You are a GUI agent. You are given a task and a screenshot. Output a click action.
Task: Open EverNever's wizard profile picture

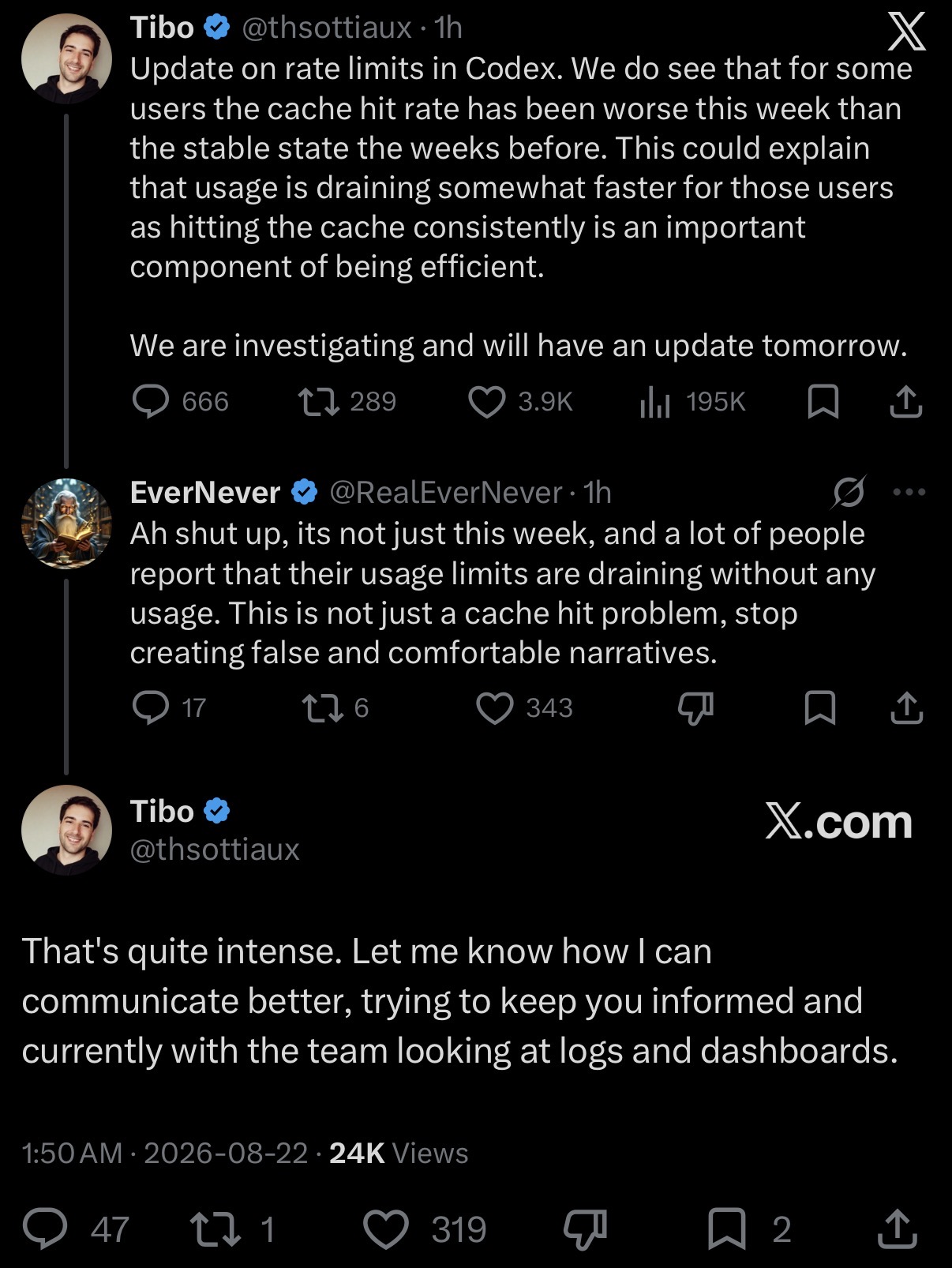[66, 523]
